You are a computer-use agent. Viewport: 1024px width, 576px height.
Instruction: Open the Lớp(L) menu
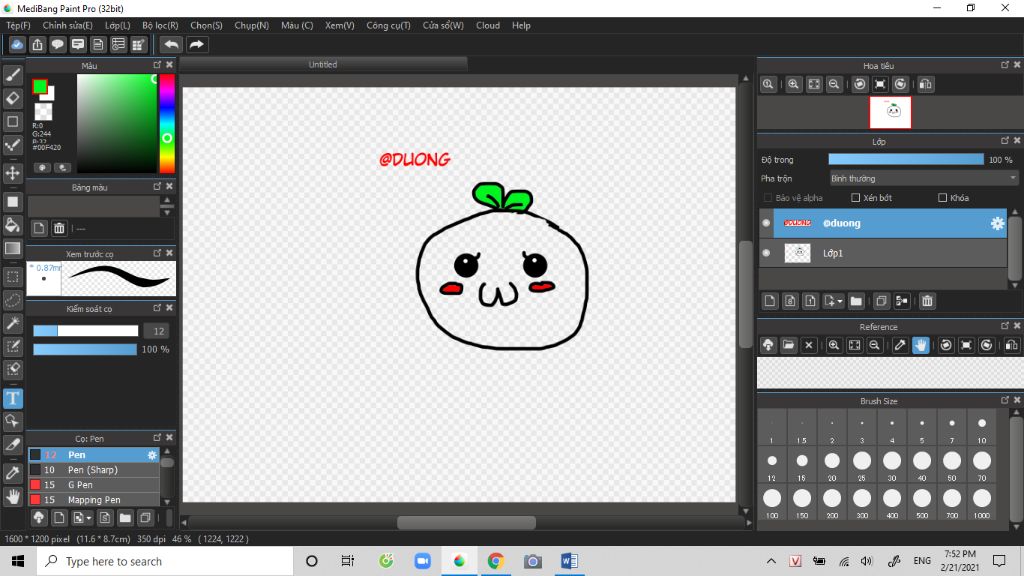118,25
